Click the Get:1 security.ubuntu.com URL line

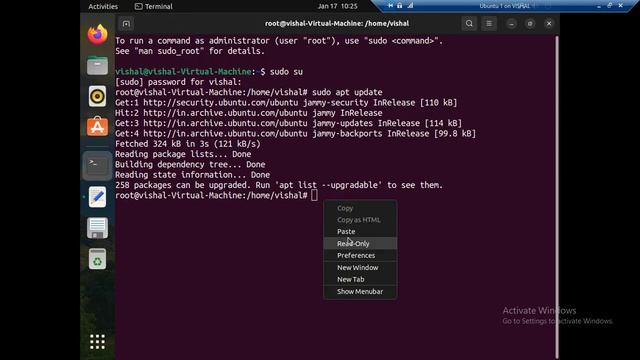tap(286, 102)
